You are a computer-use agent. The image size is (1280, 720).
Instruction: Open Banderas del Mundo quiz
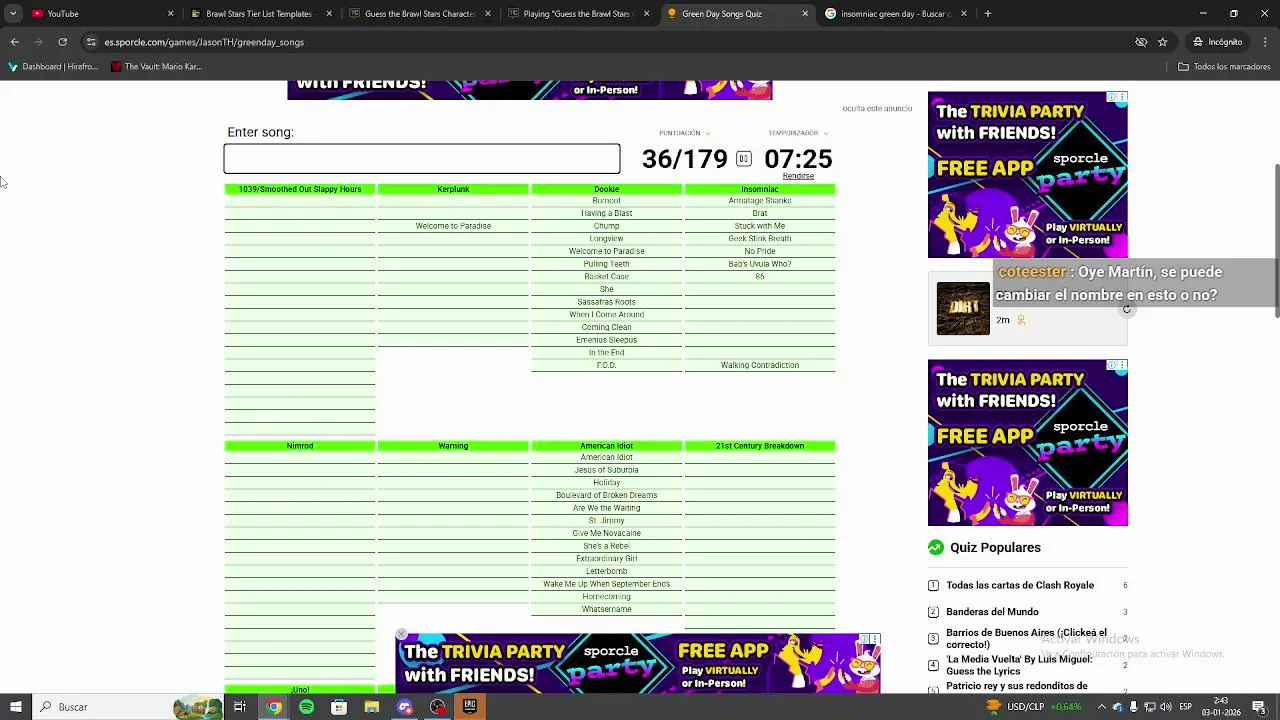pyautogui.click(x=992, y=612)
